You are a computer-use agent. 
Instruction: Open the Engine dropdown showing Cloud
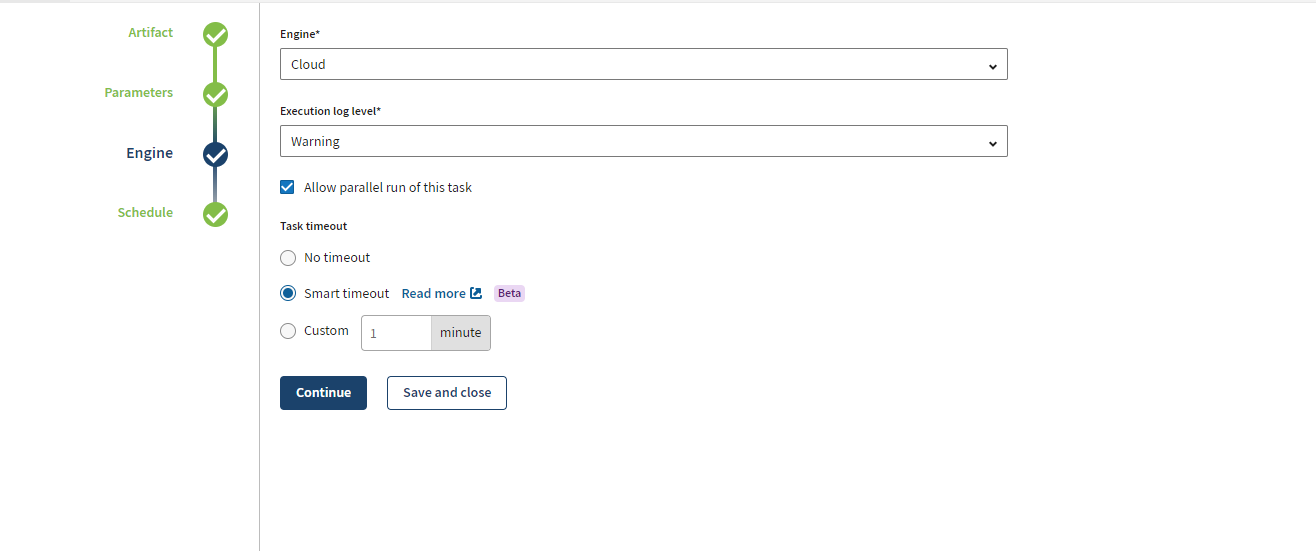tap(643, 64)
